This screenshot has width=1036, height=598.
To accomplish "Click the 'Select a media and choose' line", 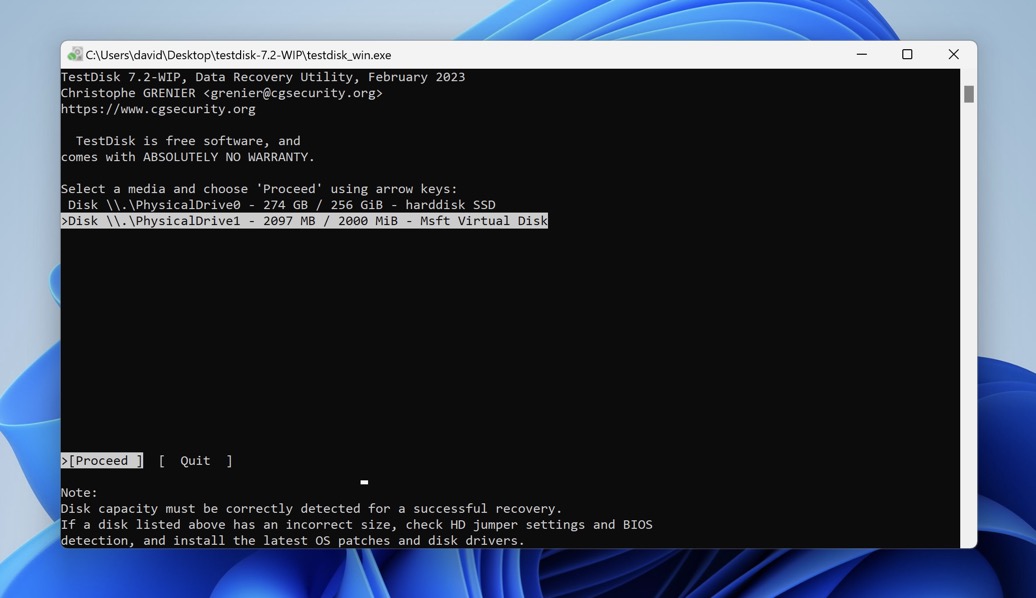I will pyautogui.click(x=259, y=189).
